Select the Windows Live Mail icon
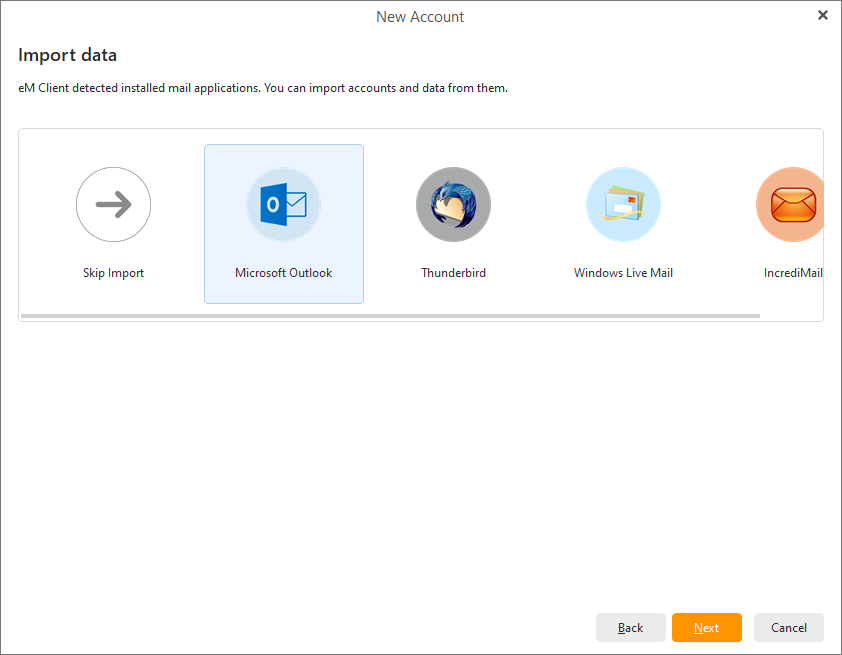Screen dimensions: 842x655 (623, 205)
